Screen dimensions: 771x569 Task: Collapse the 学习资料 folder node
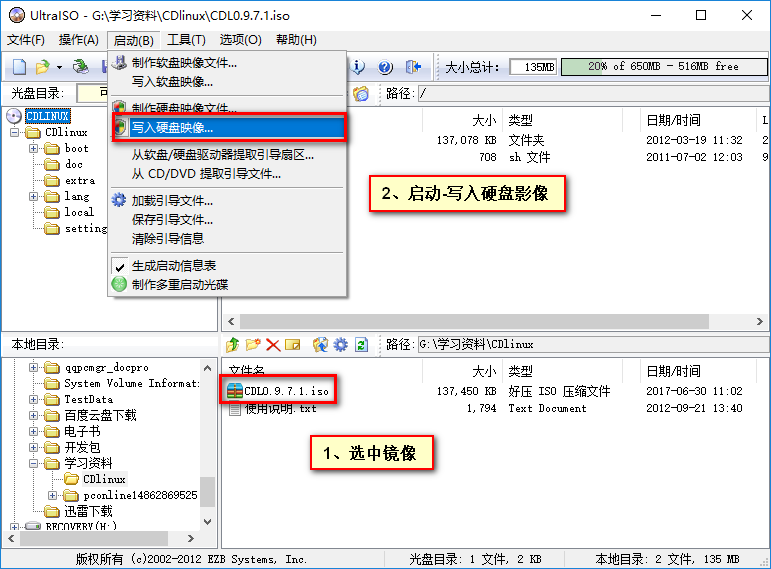click(33, 463)
